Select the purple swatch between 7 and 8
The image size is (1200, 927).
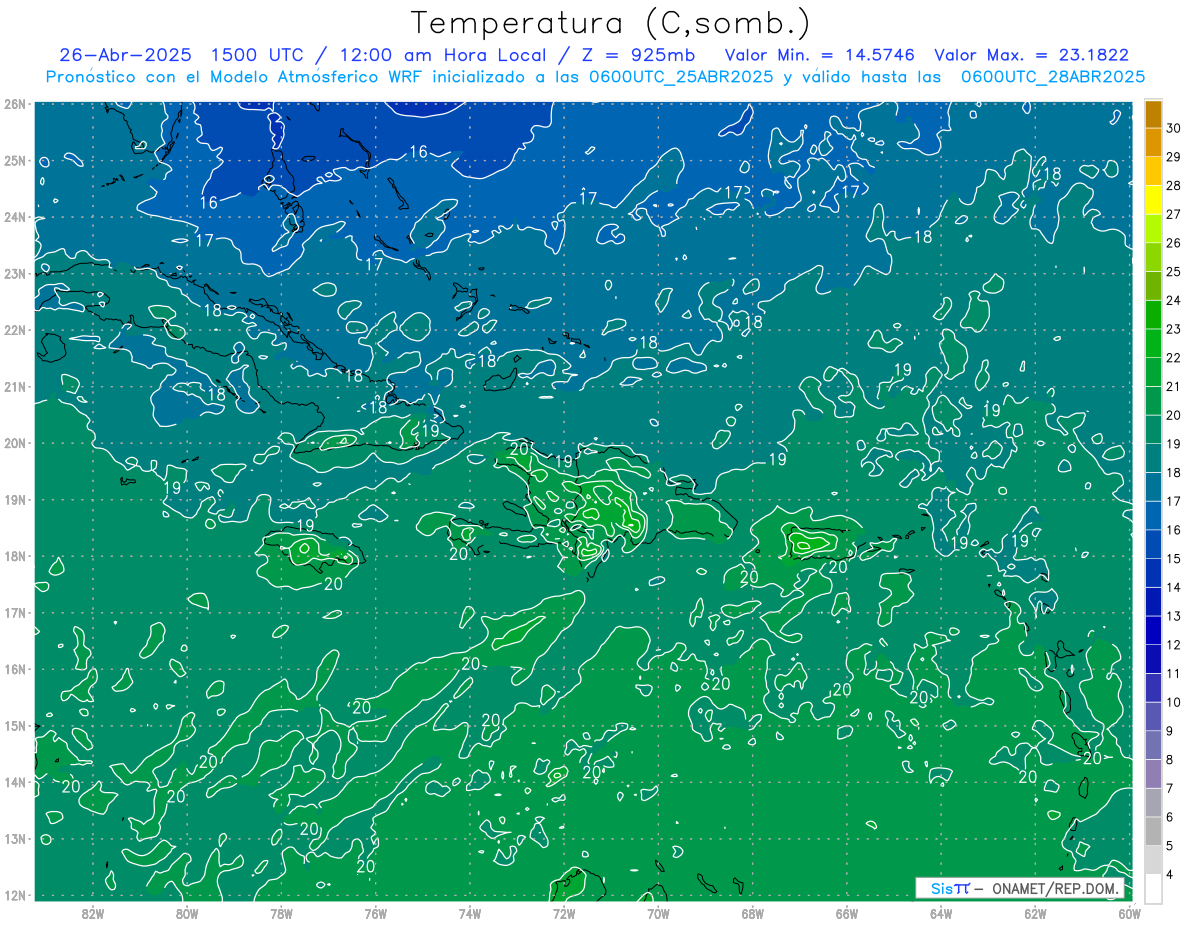(x=1153, y=773)
